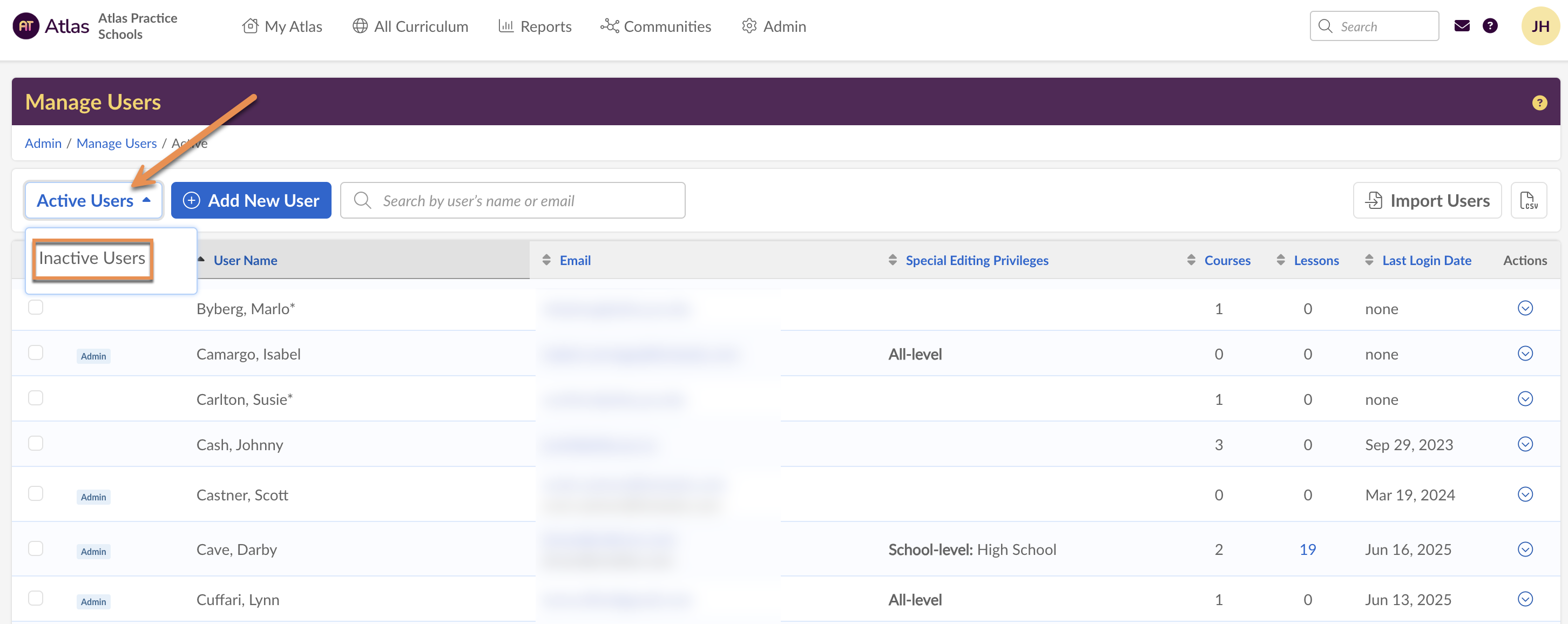Sort by User Name column header
Viewport: 1568px width, 624px height.
coord(245,260)
